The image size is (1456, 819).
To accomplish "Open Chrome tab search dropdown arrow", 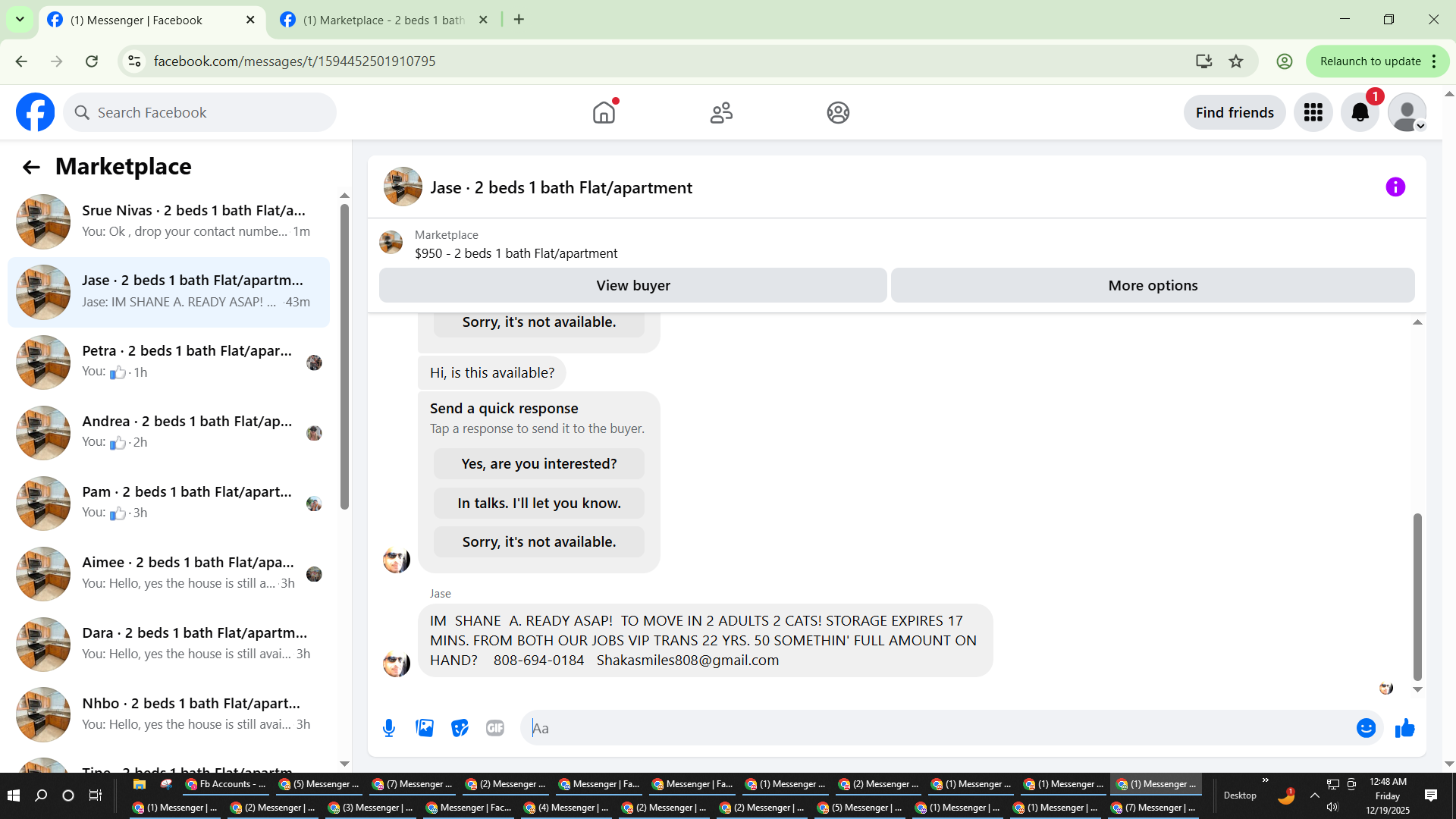I will coord(20,20).
